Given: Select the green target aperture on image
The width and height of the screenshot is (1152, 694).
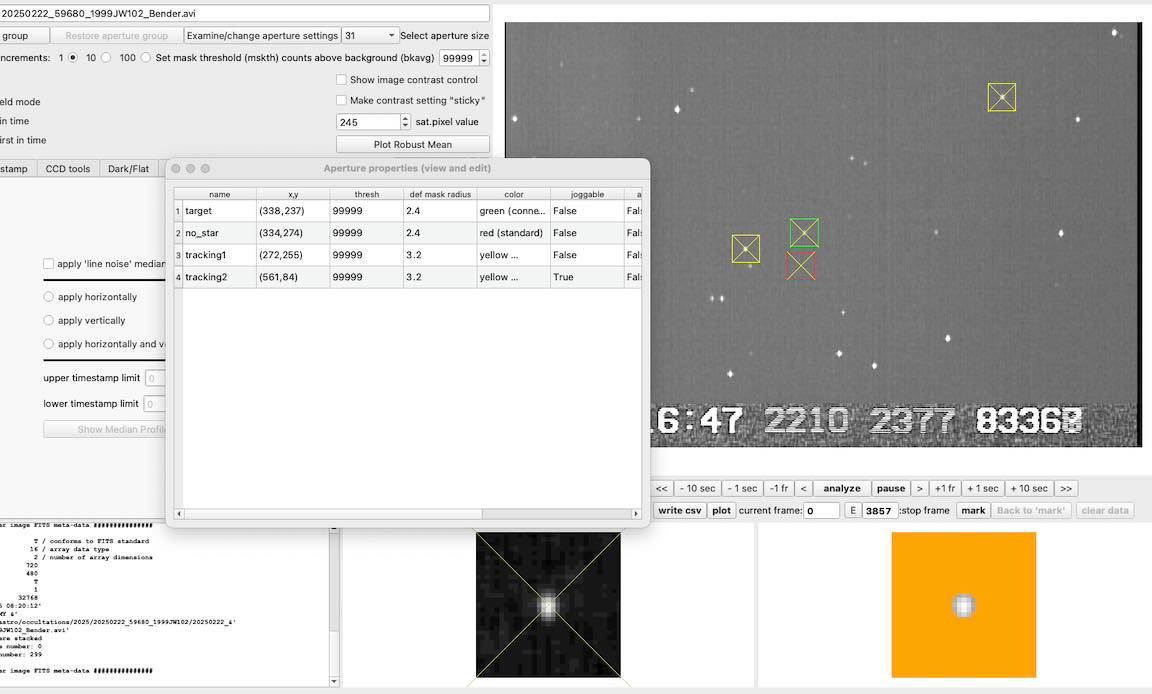Looking at the screenshot, I should point(804,233).
